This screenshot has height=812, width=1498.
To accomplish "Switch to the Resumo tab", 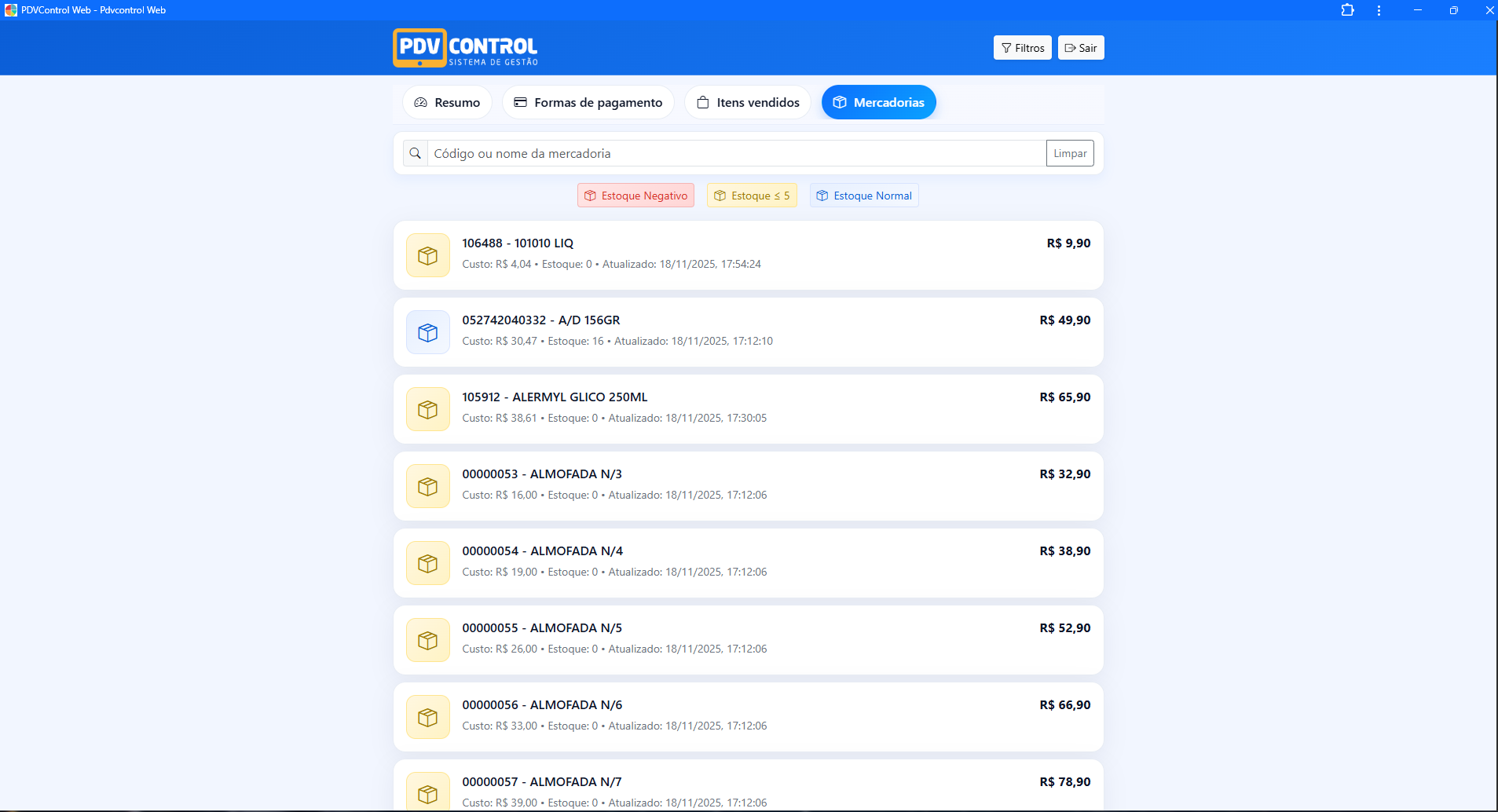I will coord(447,103).
